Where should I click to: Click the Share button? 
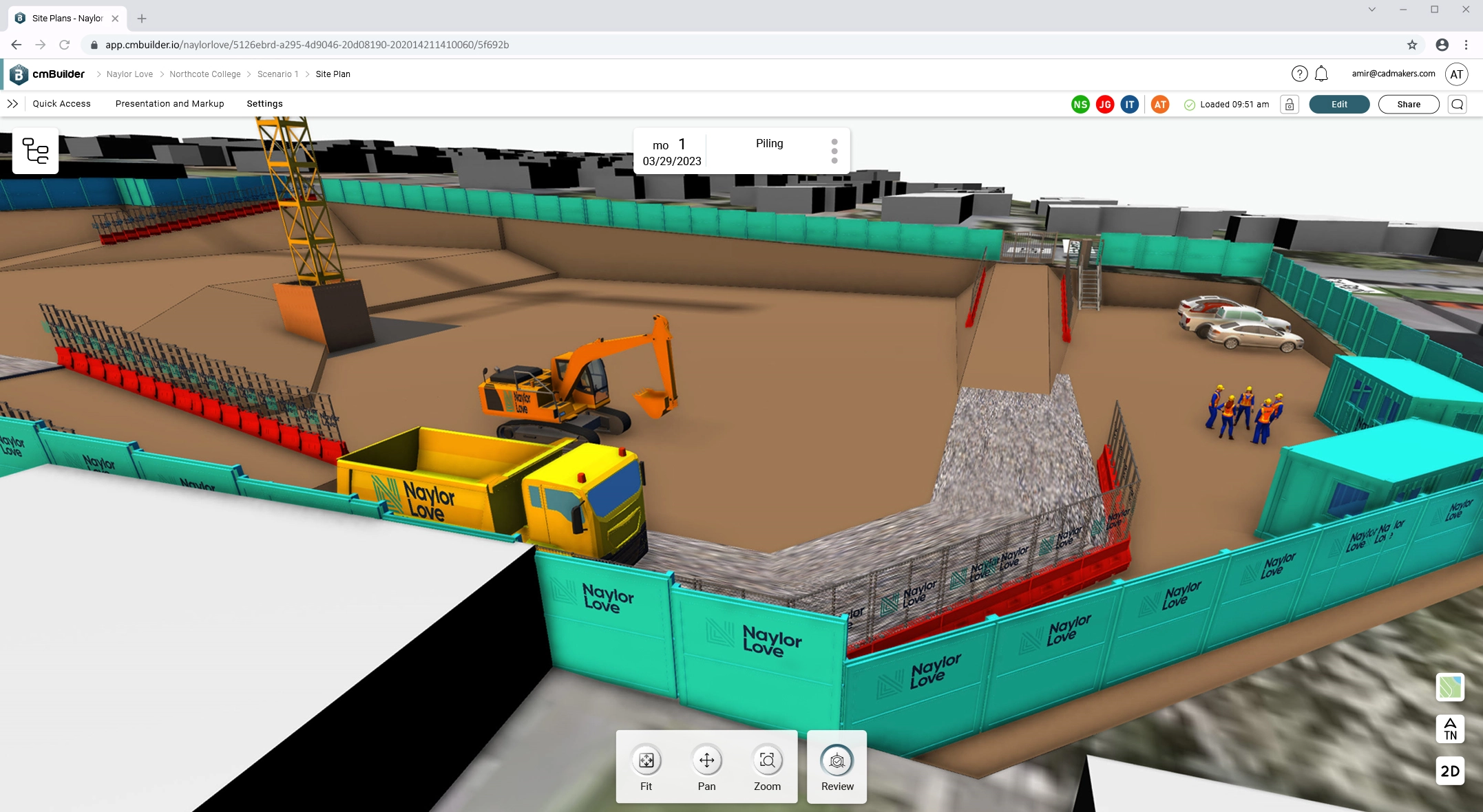1408,104
